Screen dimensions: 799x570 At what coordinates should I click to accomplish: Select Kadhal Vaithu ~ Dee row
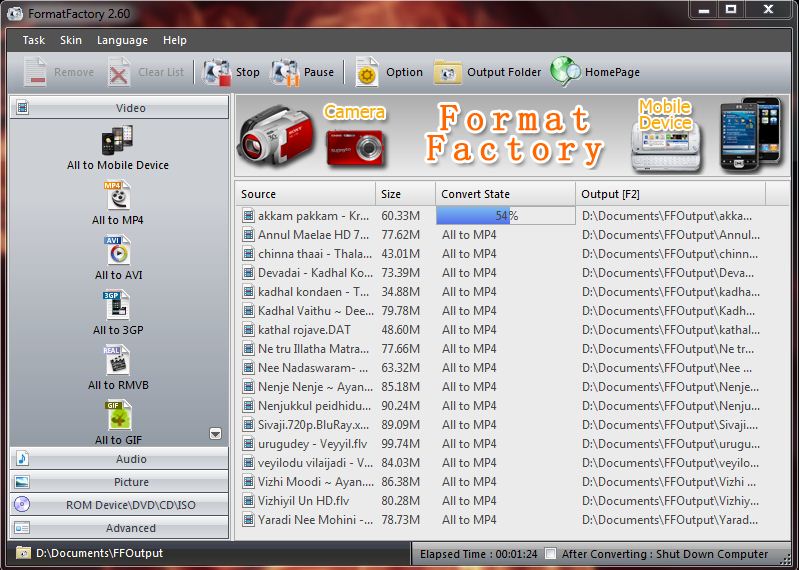512,311
